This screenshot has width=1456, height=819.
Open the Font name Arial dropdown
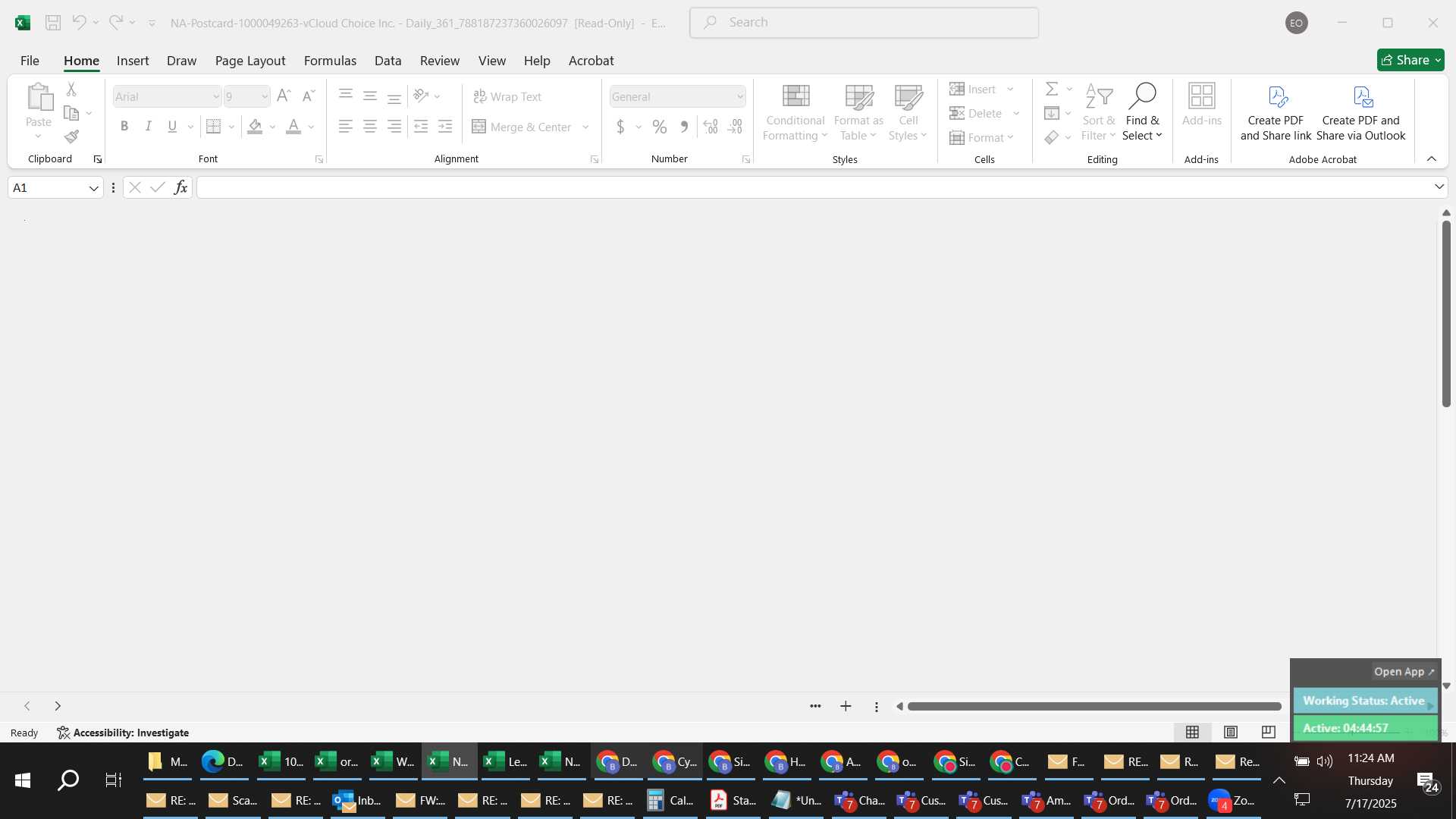(216, 97)
